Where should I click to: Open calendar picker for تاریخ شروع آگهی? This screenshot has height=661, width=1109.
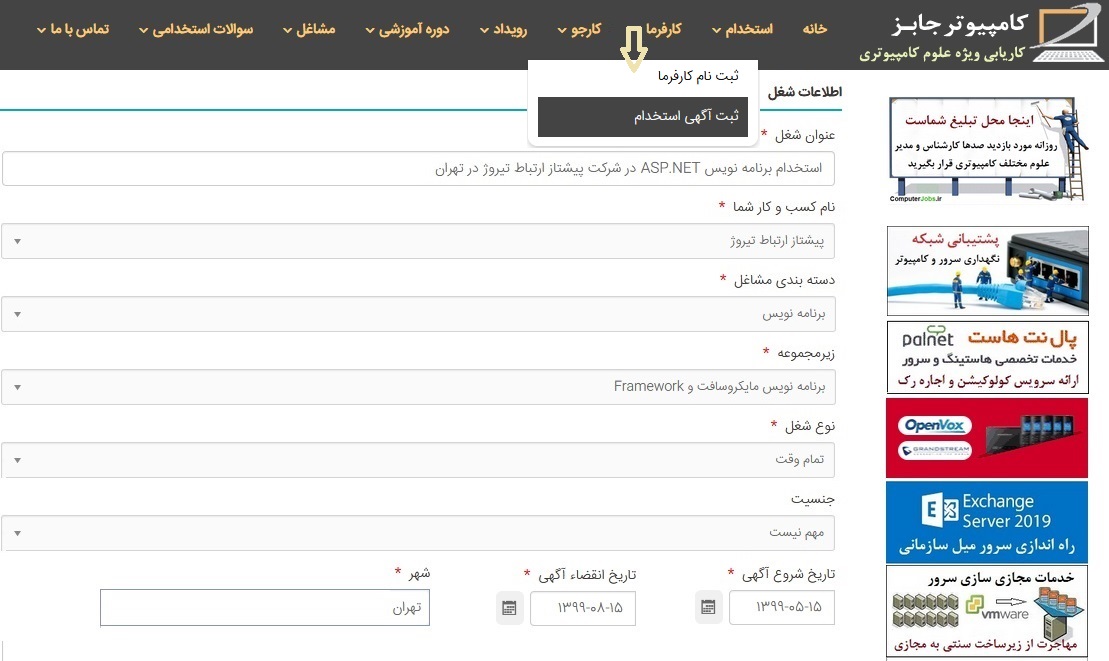(708, 607)
